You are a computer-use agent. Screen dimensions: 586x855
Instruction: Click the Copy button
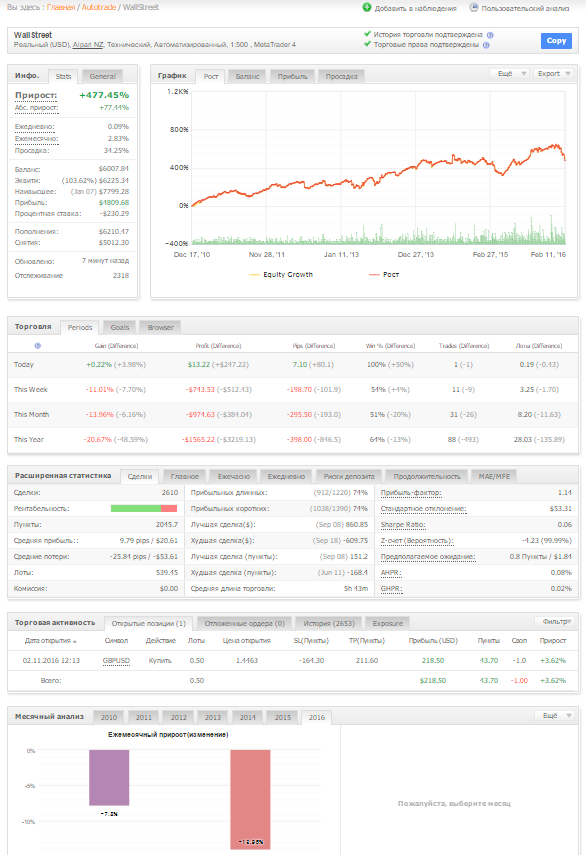(556, 41)
